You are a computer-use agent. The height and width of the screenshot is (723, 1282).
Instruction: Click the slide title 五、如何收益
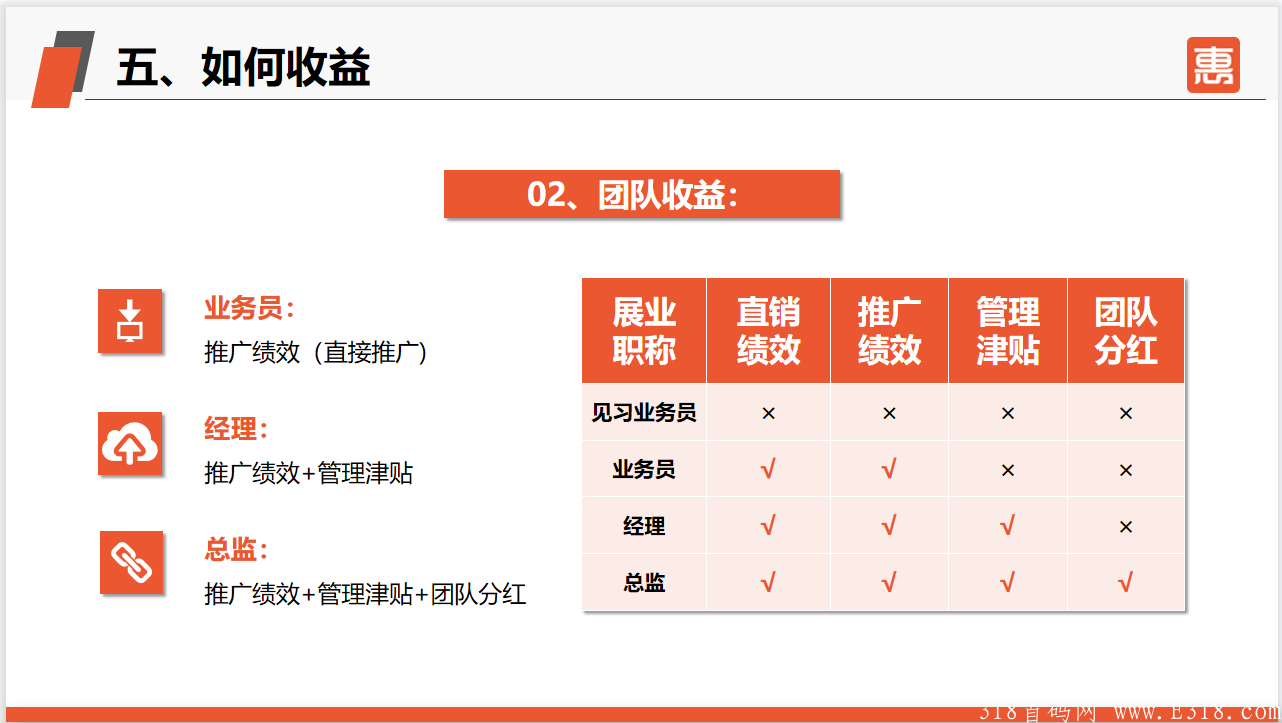(x=243, y=68)
